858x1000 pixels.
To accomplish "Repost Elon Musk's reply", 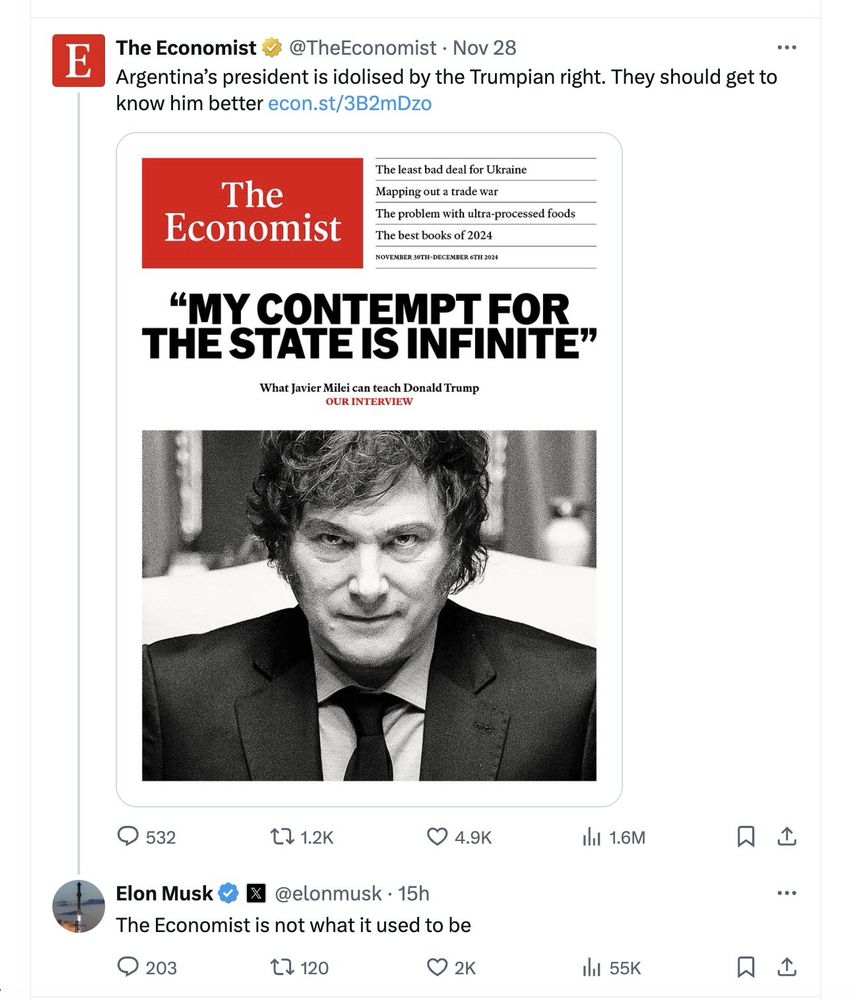I will click(x=299, y=967).
